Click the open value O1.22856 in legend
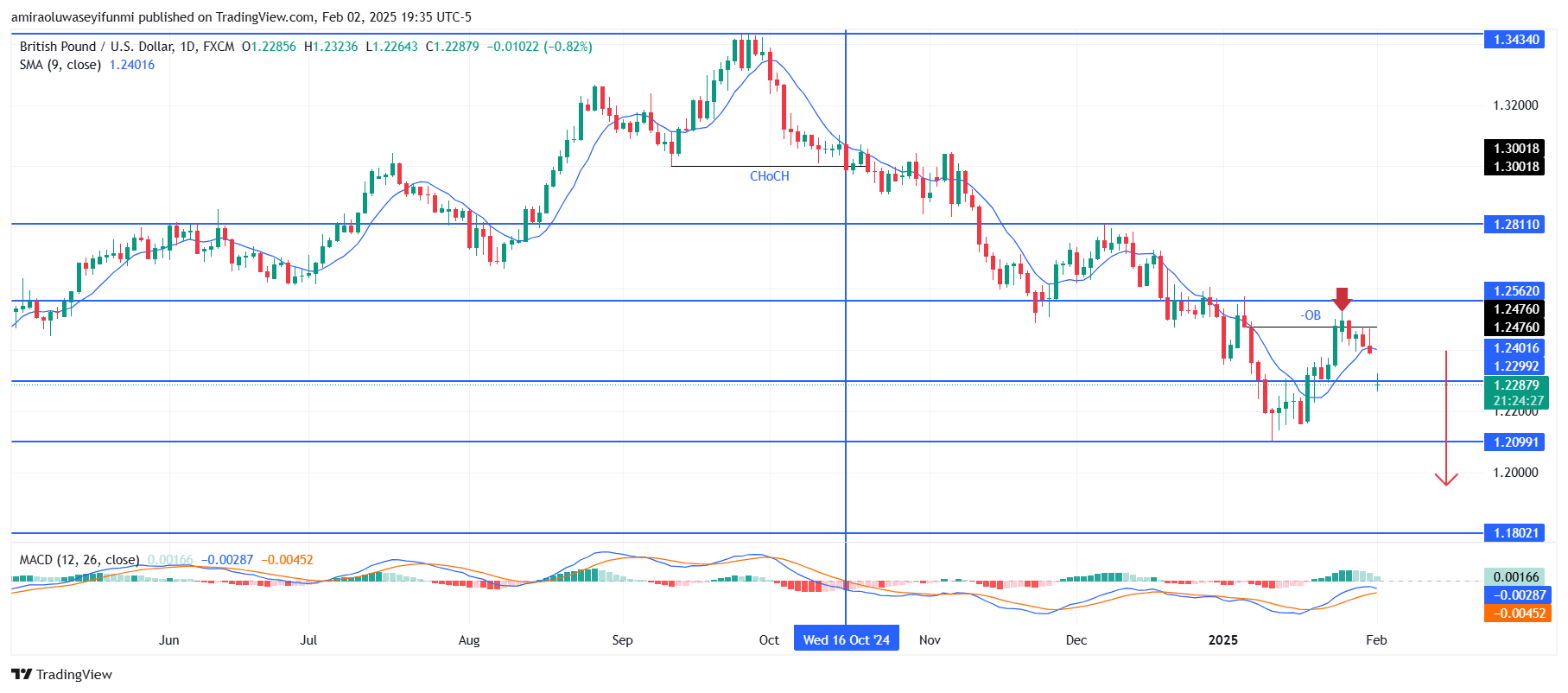1568x693 pixels. click(x=269, y=47)
